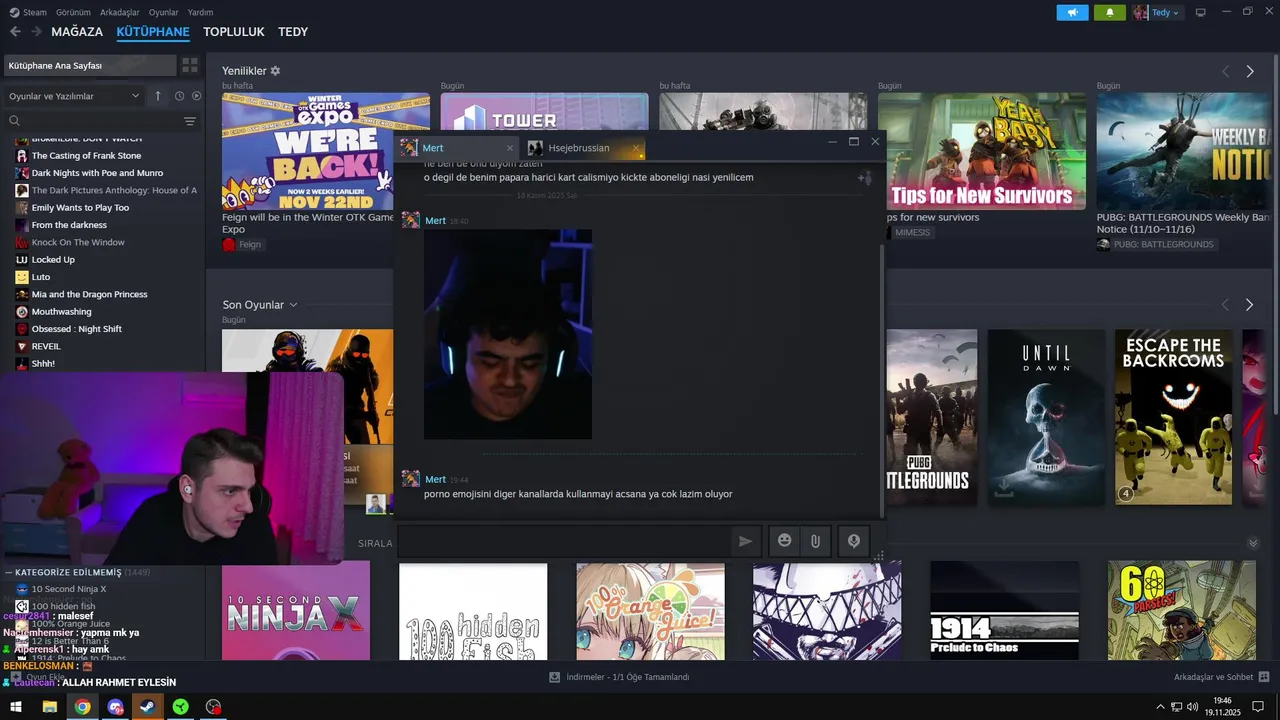Open the shared image in Mert chat
The width and height of the screenshot is (1280, 720).
[508, 334]
